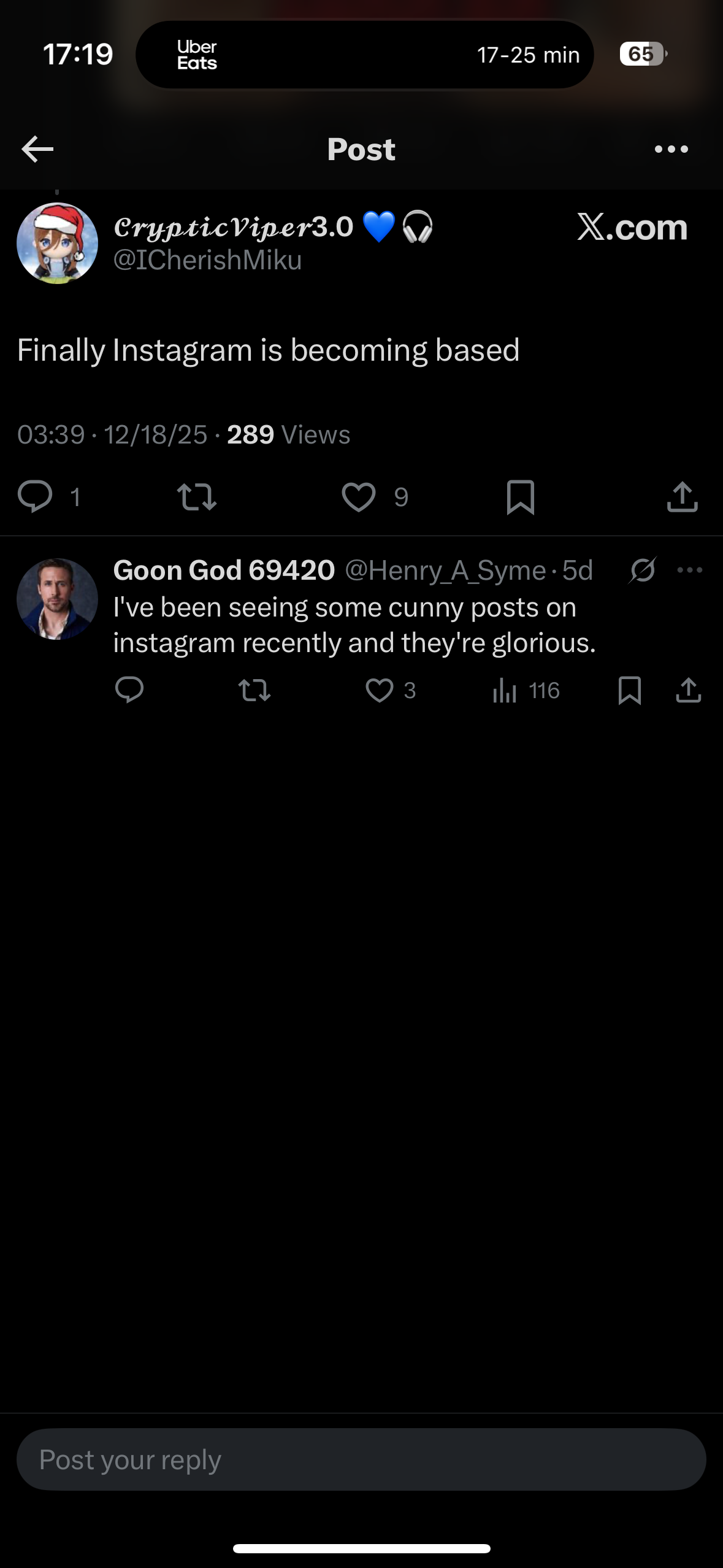Viewport: 723px width, 1568px height.
Task: Like the reply with 3 likes
Action: click(380, 691)
